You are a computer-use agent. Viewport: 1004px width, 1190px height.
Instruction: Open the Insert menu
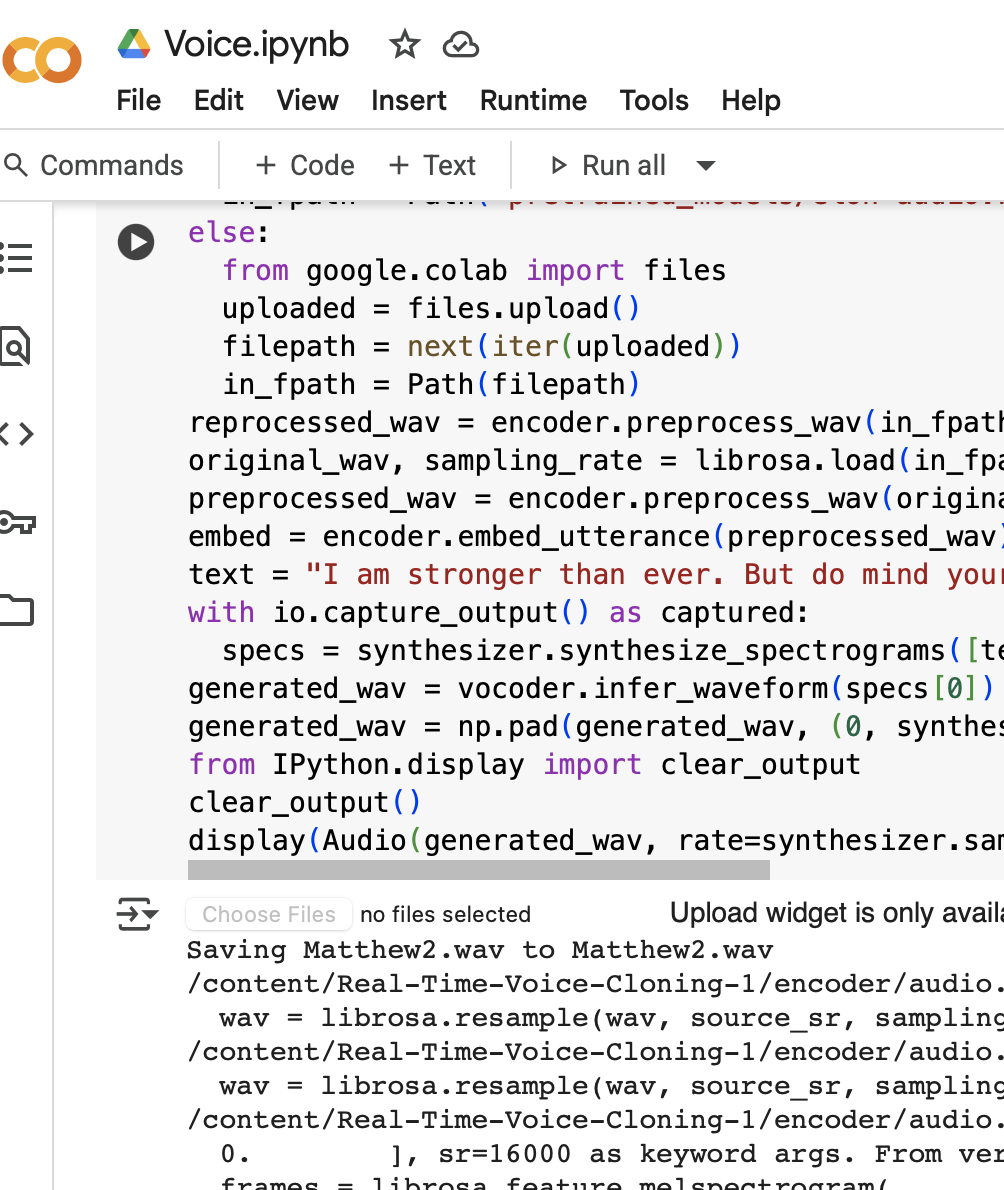[408, 101]
